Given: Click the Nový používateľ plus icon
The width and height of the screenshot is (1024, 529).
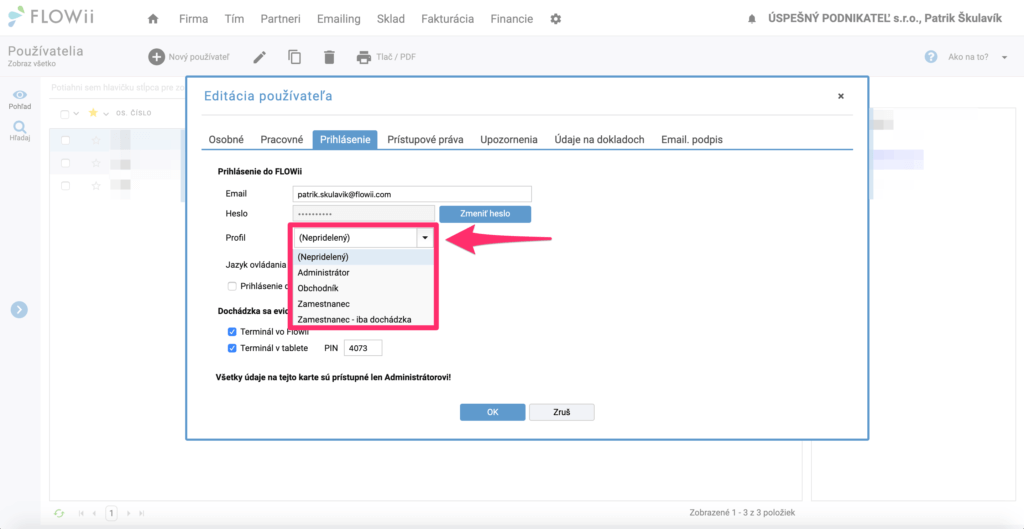Looking at the screenshot, I should pyautogui.click(x=157, y=57).
